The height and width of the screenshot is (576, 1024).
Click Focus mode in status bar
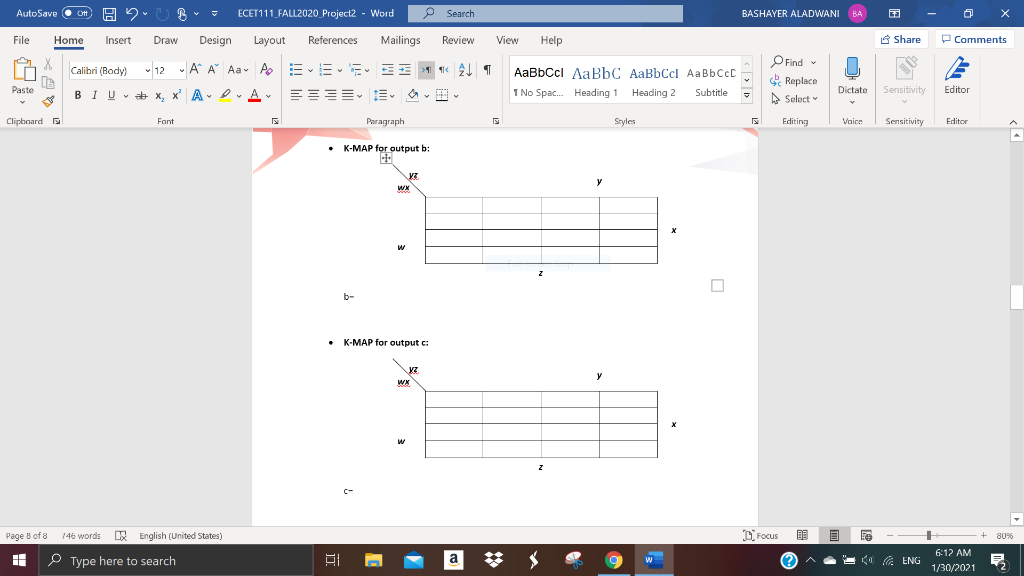(761, 536)
